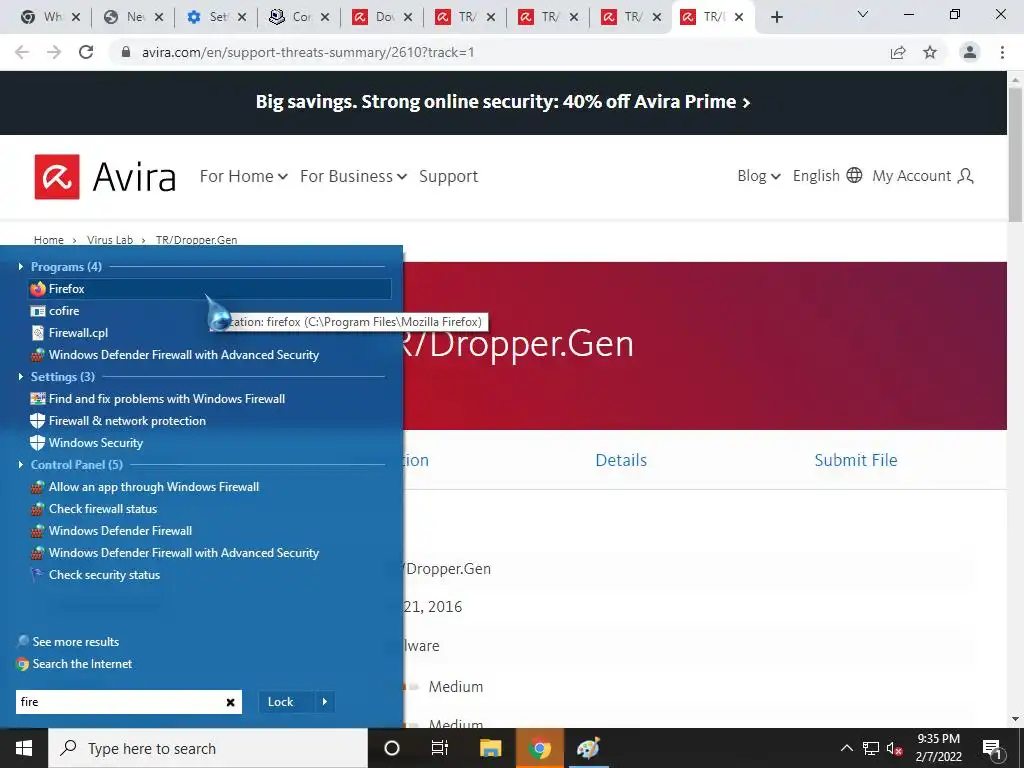Expand the For Business menu
The width and height of the screenshot is (1024, 768).
coord(353,176)
